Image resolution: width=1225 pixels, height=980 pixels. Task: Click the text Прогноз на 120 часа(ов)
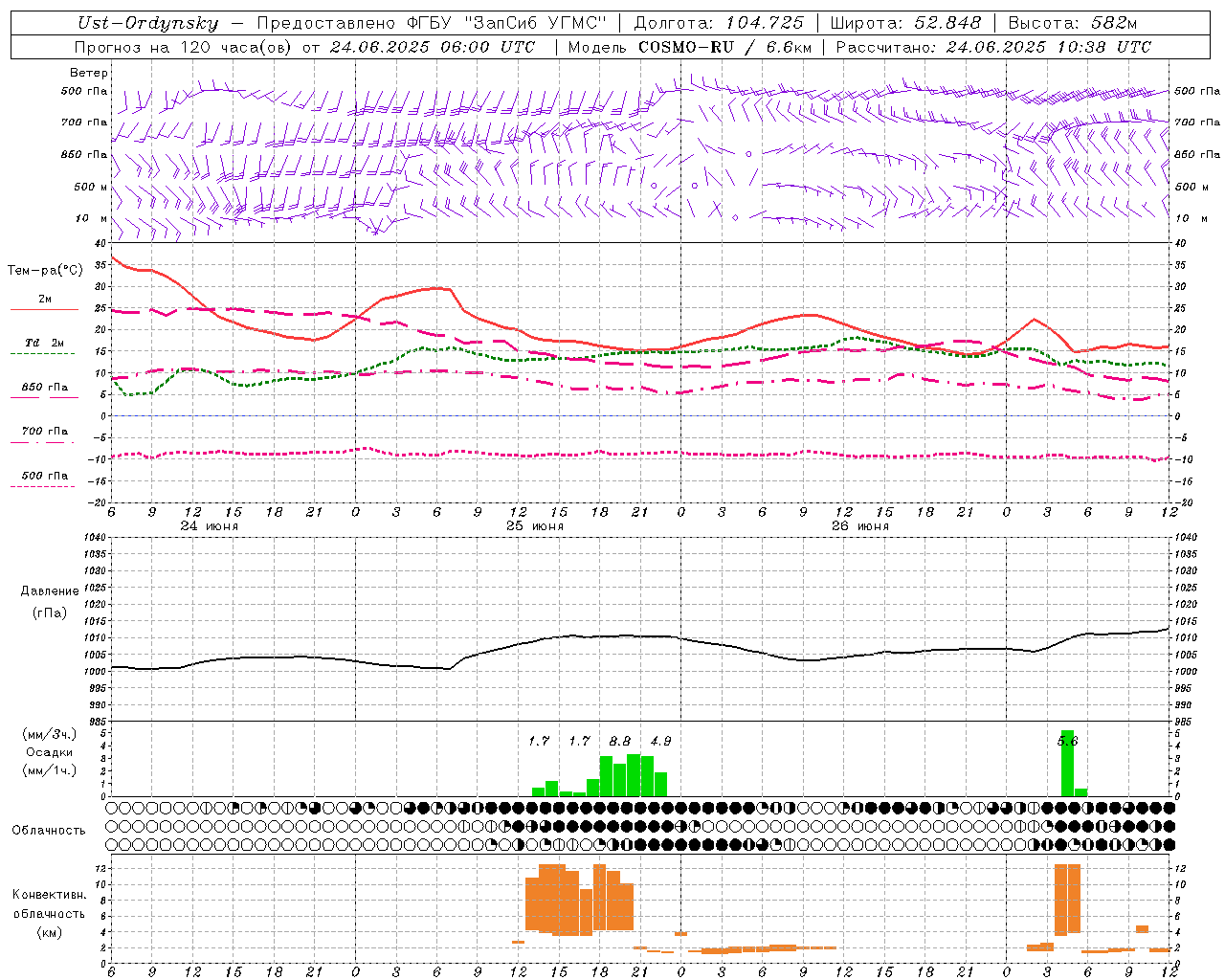[x=181, y=47]
